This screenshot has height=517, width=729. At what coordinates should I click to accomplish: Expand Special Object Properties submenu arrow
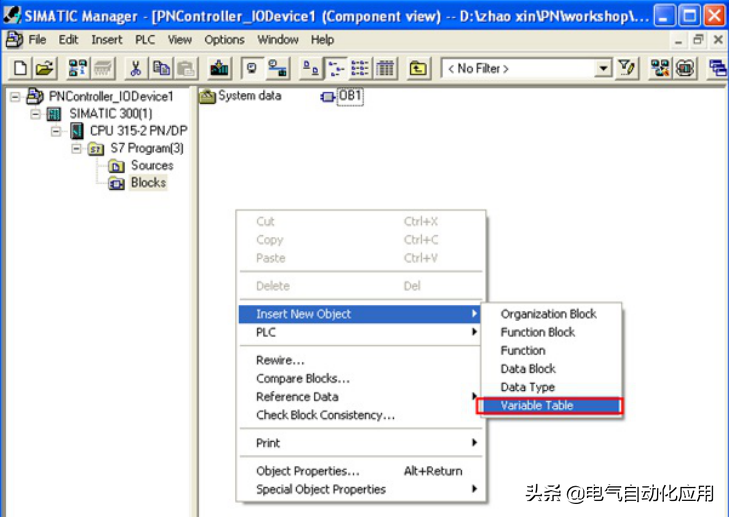coord(474,489)
